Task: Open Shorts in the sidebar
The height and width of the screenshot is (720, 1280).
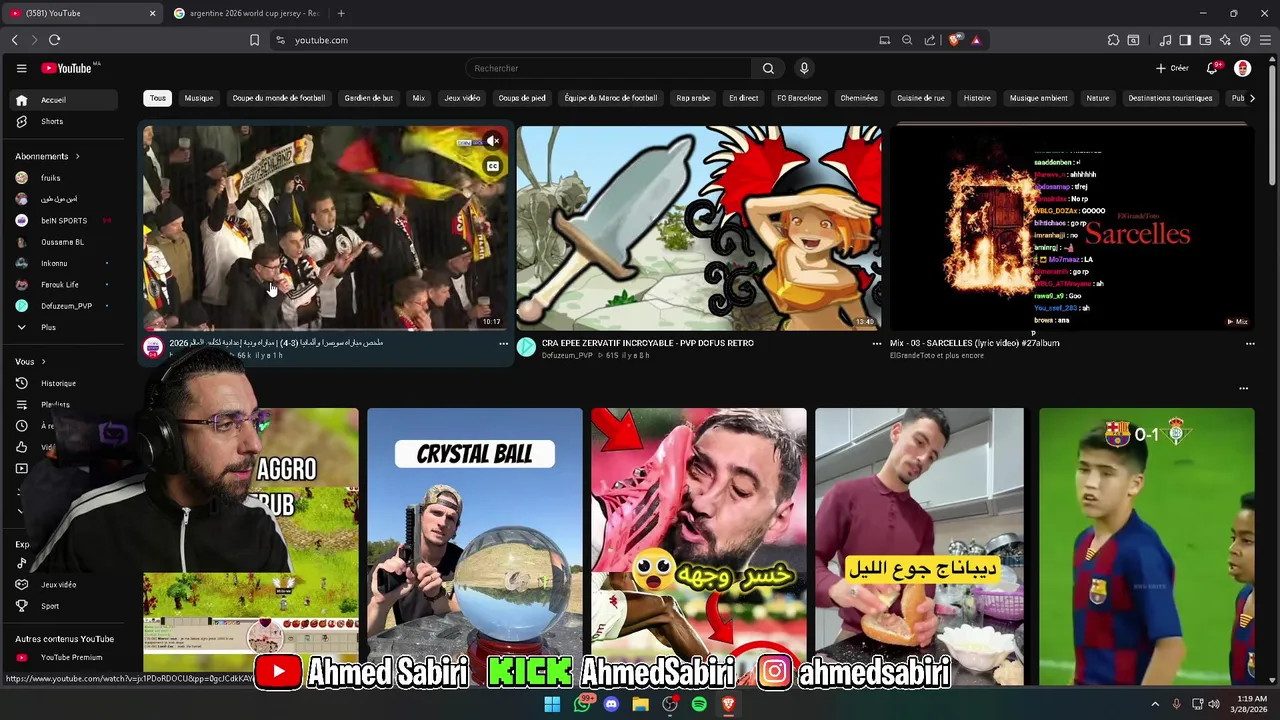Action: [x=62, y=121]
